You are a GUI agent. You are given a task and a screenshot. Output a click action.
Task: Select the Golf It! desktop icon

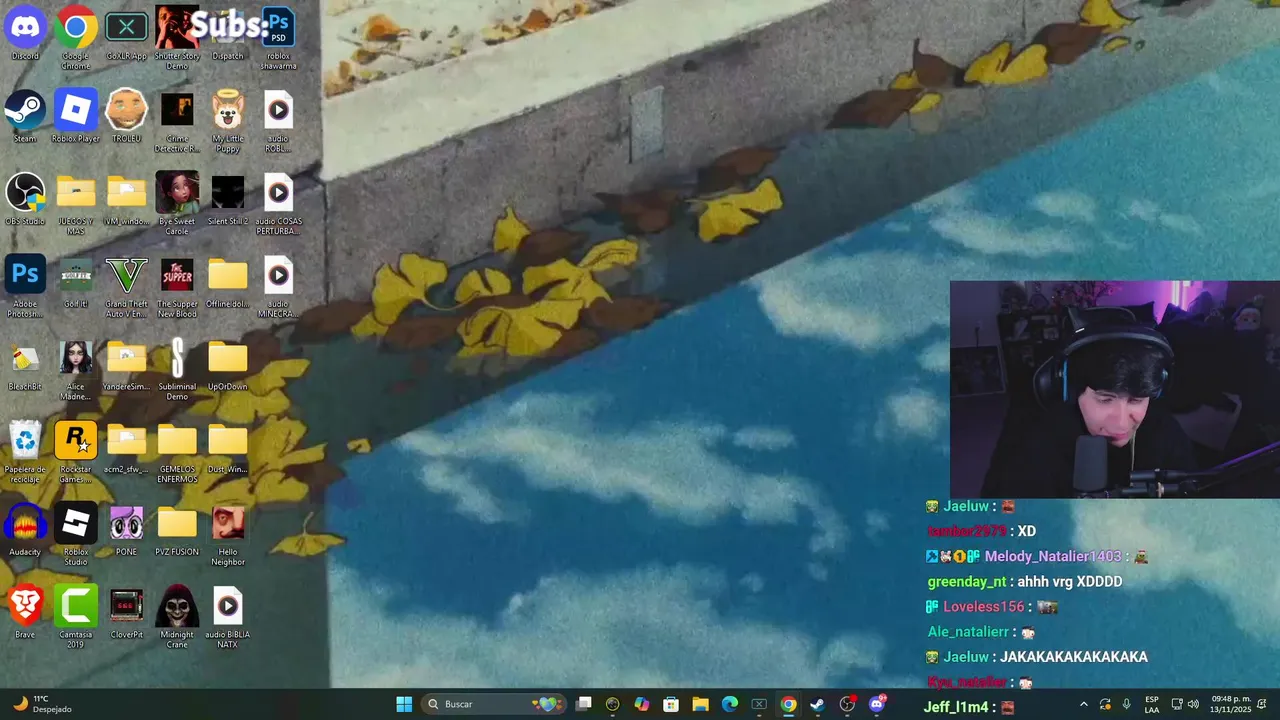tap(76, 282)
